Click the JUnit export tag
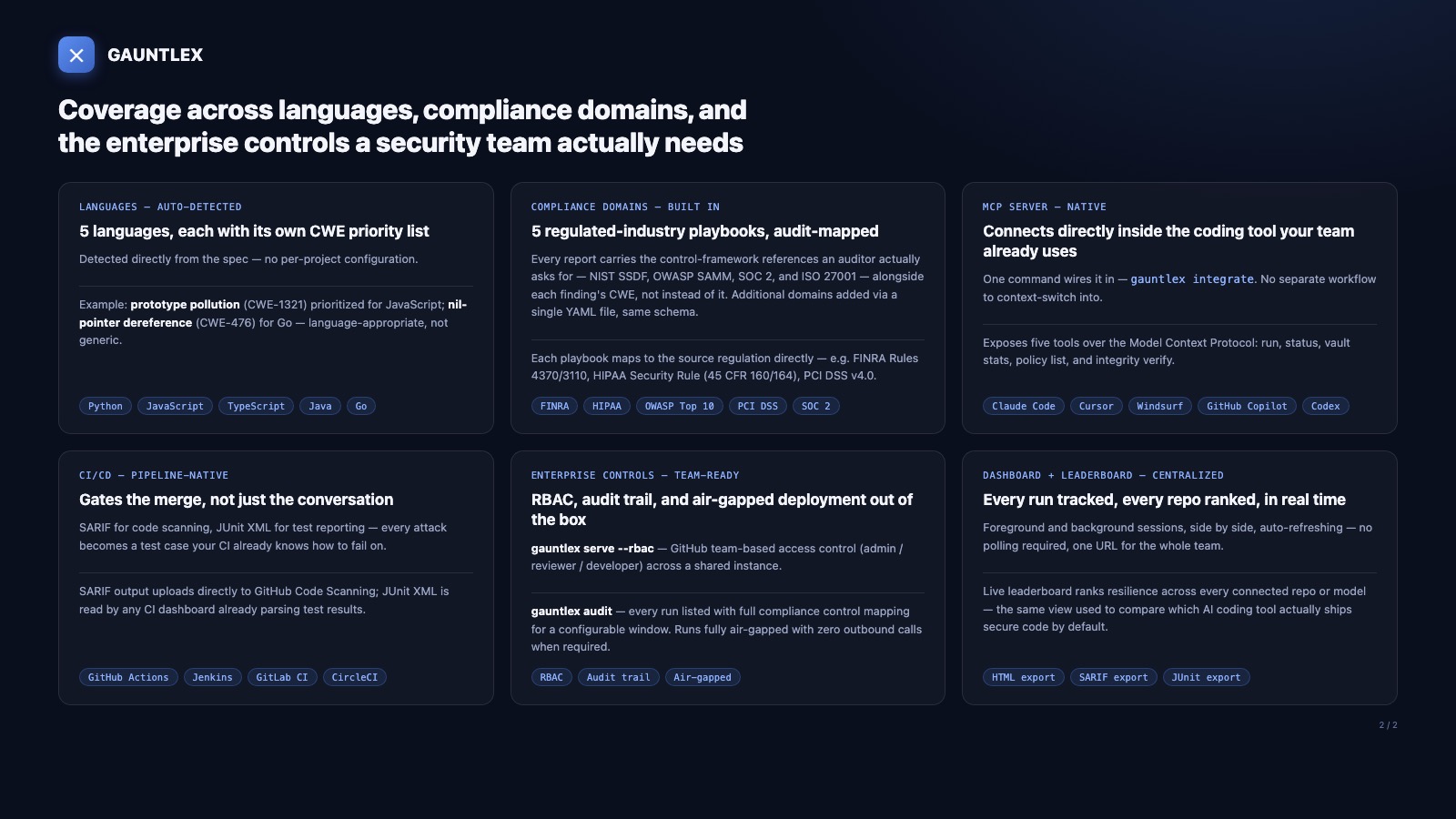The width and height of the screenshot is (1456, 819). 1207,677
